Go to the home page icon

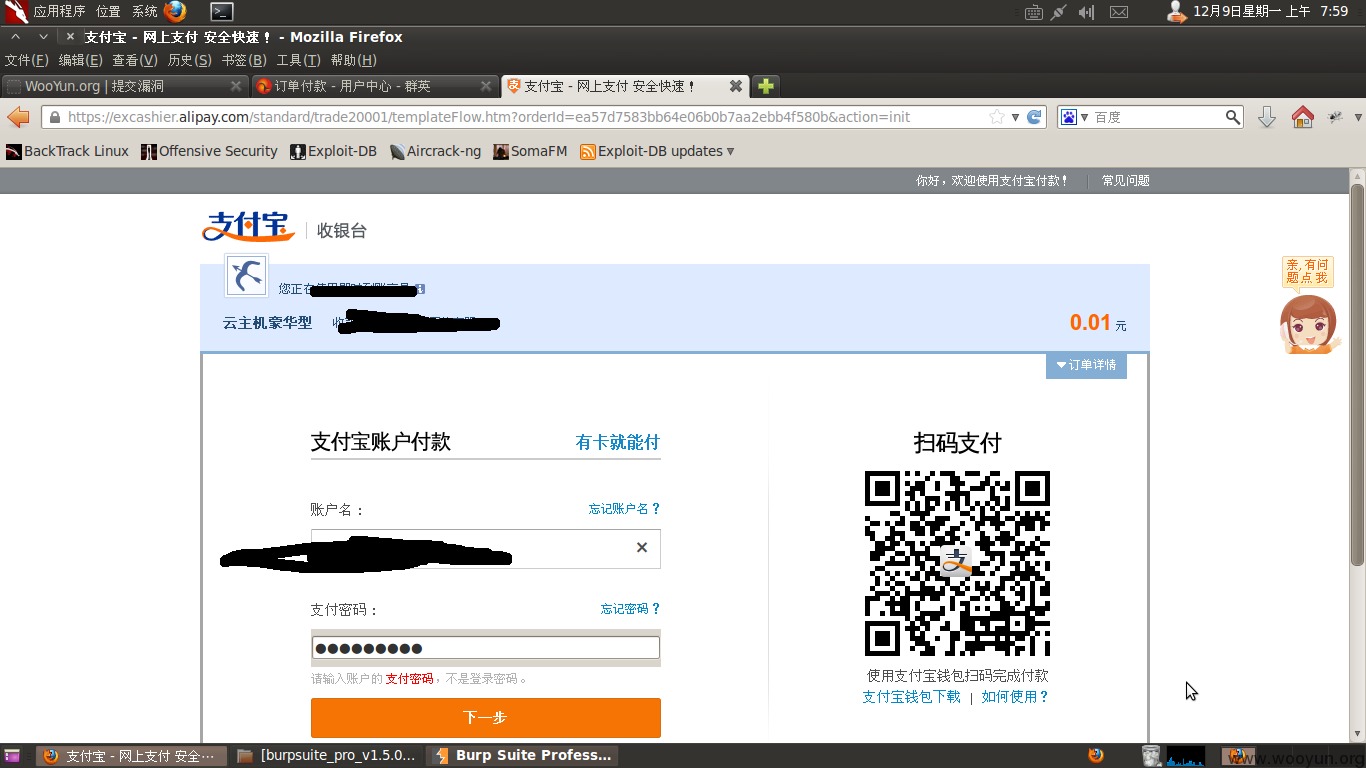(x=1302, y=117)
